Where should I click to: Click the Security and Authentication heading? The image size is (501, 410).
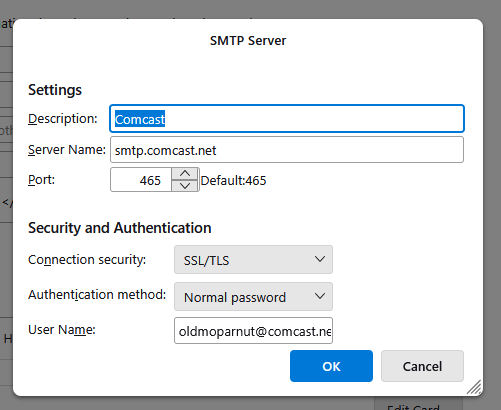120,228
